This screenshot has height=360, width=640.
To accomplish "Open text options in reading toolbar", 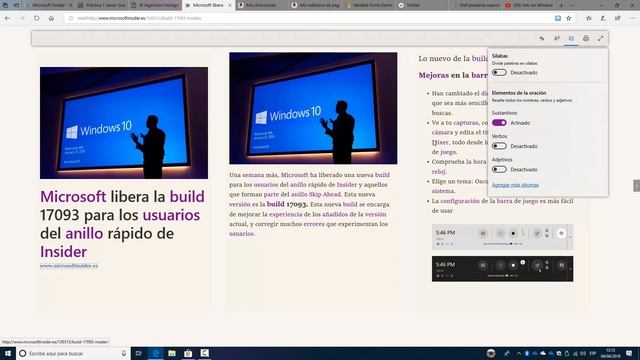I will tap(557, 38).
